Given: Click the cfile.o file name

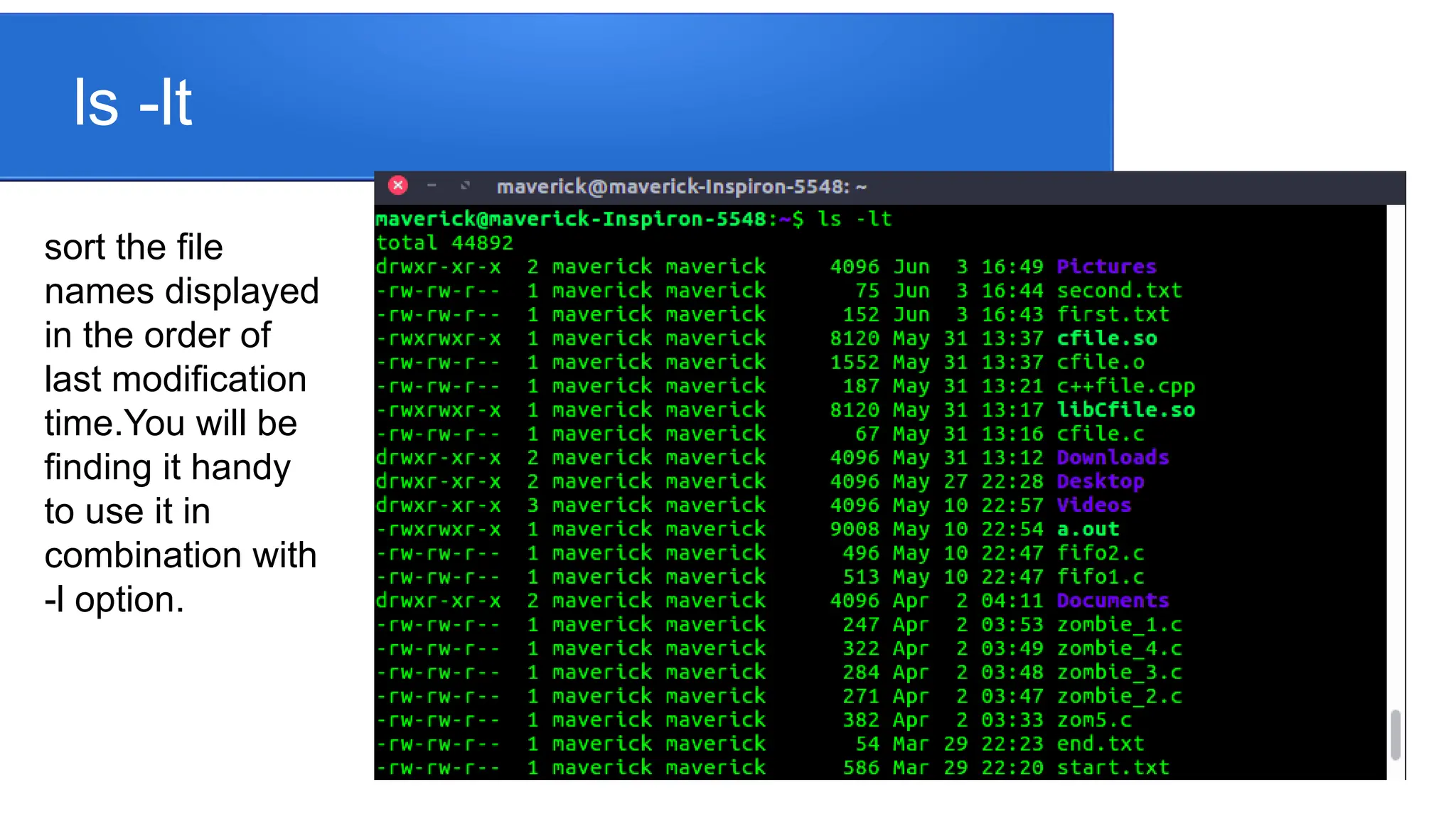Looking at the screenshot, I should pos(1101,362).
